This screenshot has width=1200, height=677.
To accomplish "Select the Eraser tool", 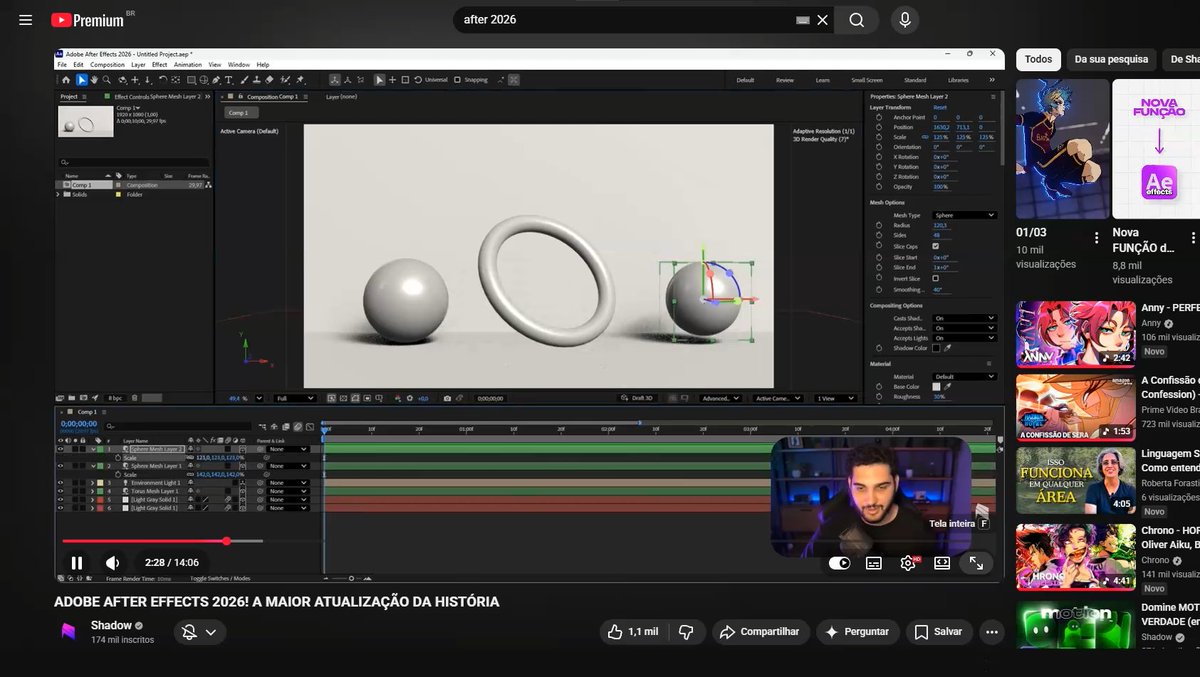I will coord(269,80).
